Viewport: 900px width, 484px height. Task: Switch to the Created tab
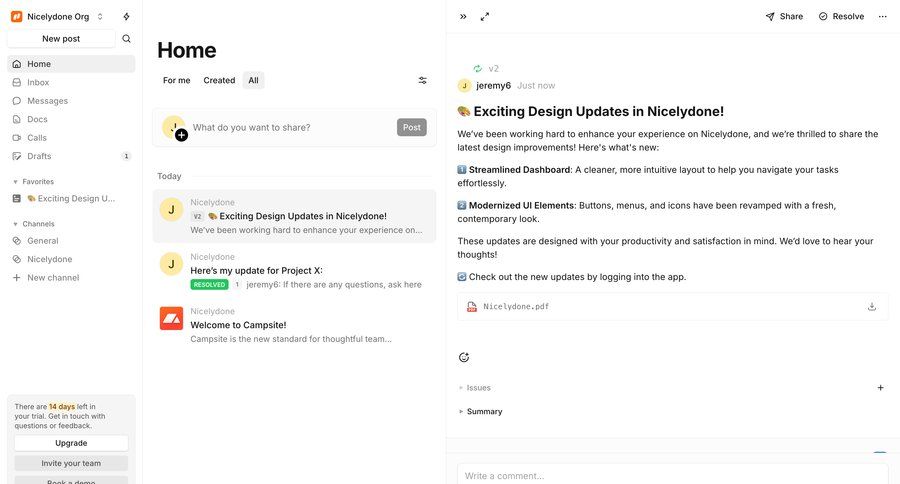(219, 80)
